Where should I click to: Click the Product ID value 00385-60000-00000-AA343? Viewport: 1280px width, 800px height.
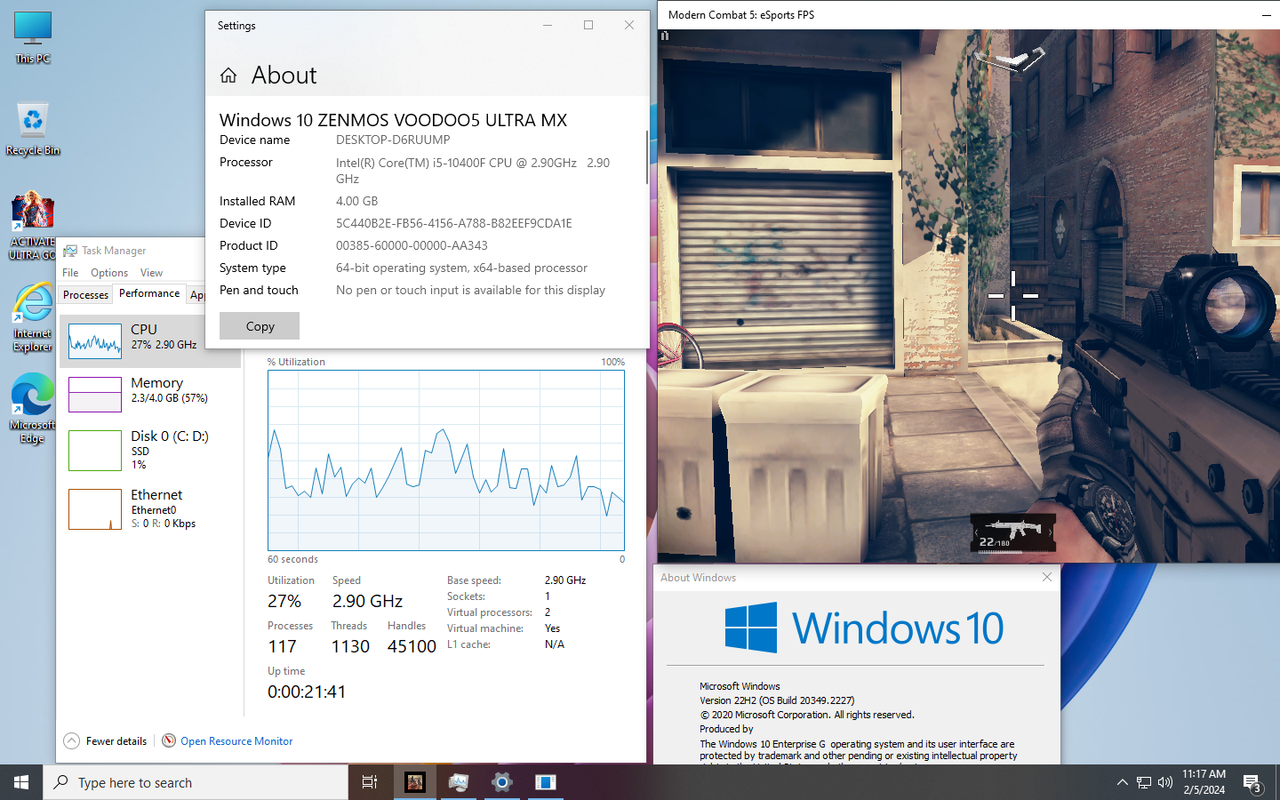coord(412,246)
